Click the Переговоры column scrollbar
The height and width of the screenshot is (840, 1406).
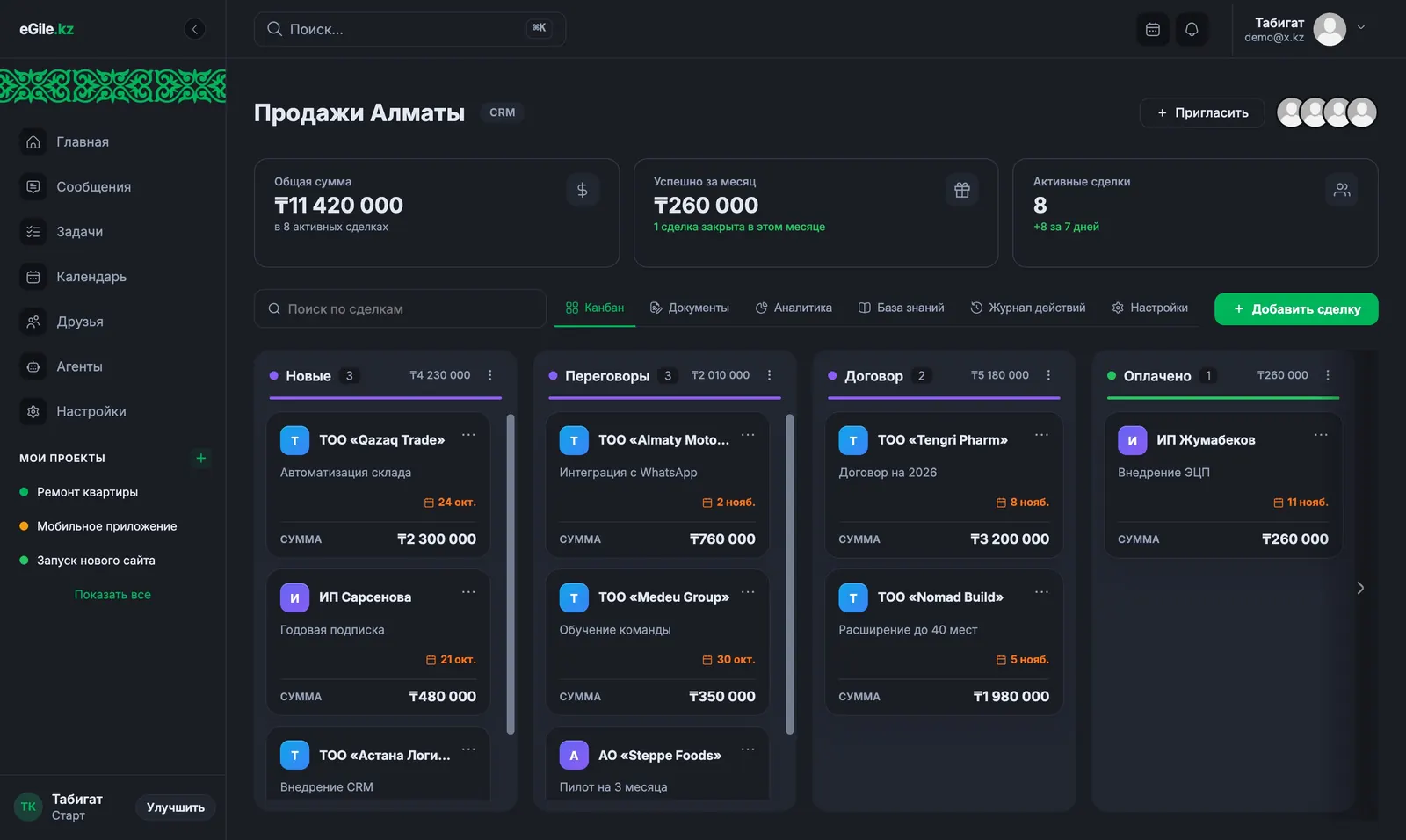click(x=790, y=574)
